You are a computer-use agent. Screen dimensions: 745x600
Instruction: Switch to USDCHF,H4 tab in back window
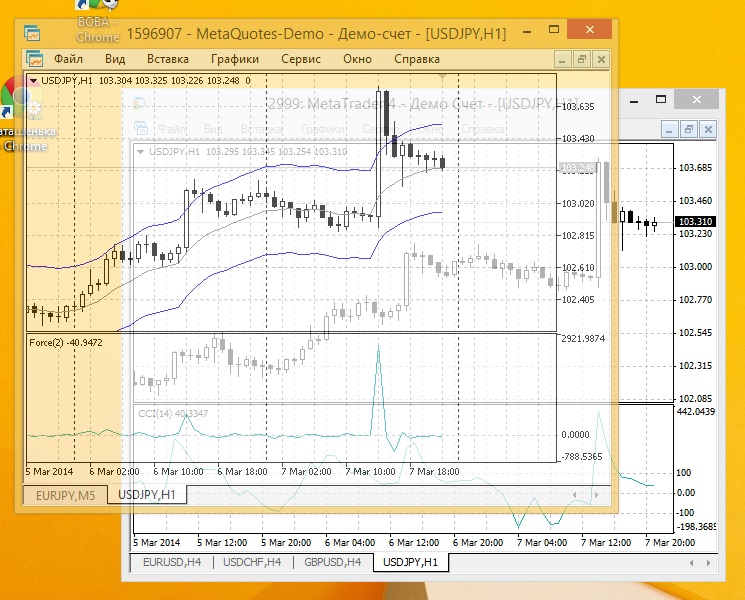252,562
